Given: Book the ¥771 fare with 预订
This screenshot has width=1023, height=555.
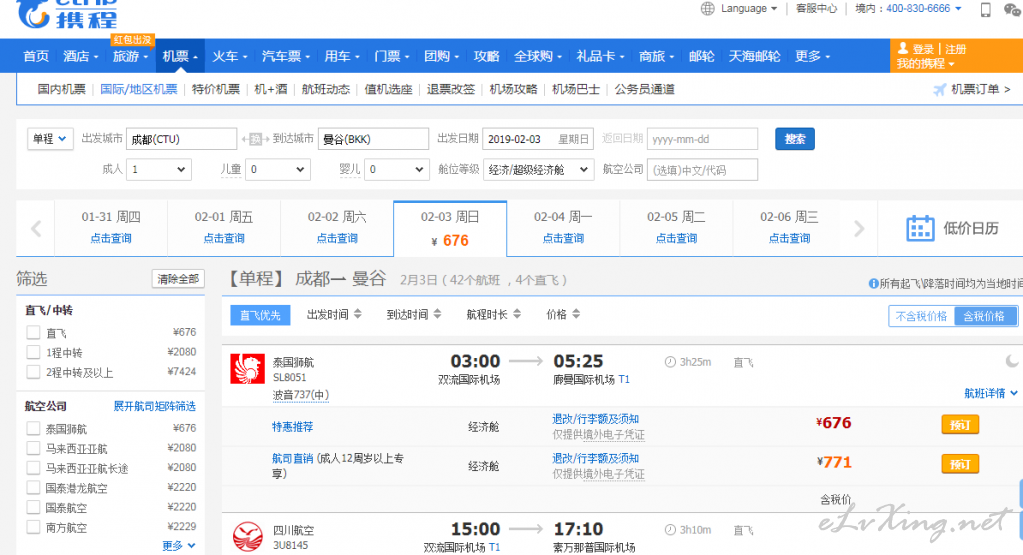Looking at the screenshot, I should tap(960, 464).
